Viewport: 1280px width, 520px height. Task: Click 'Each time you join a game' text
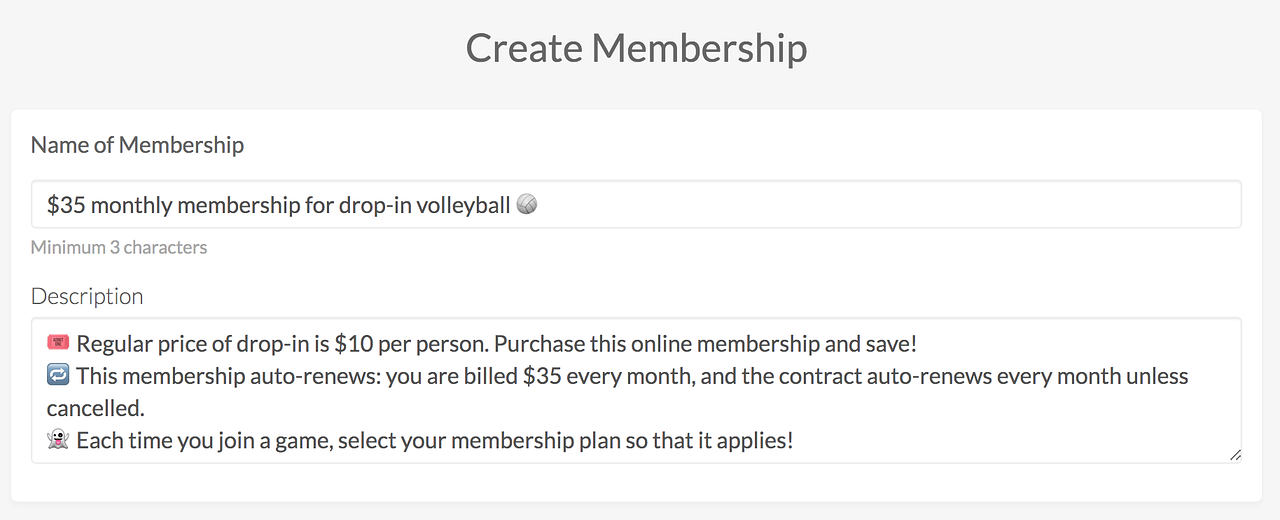pos(202,440)
